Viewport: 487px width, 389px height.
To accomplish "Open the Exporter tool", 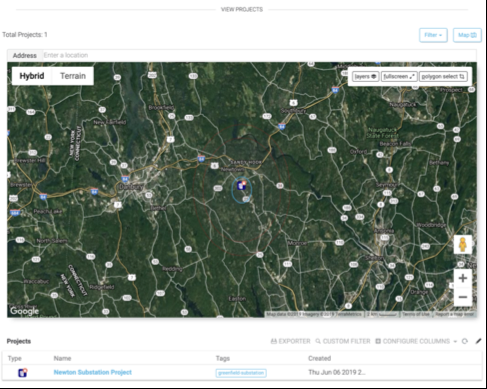I will 290,341.
